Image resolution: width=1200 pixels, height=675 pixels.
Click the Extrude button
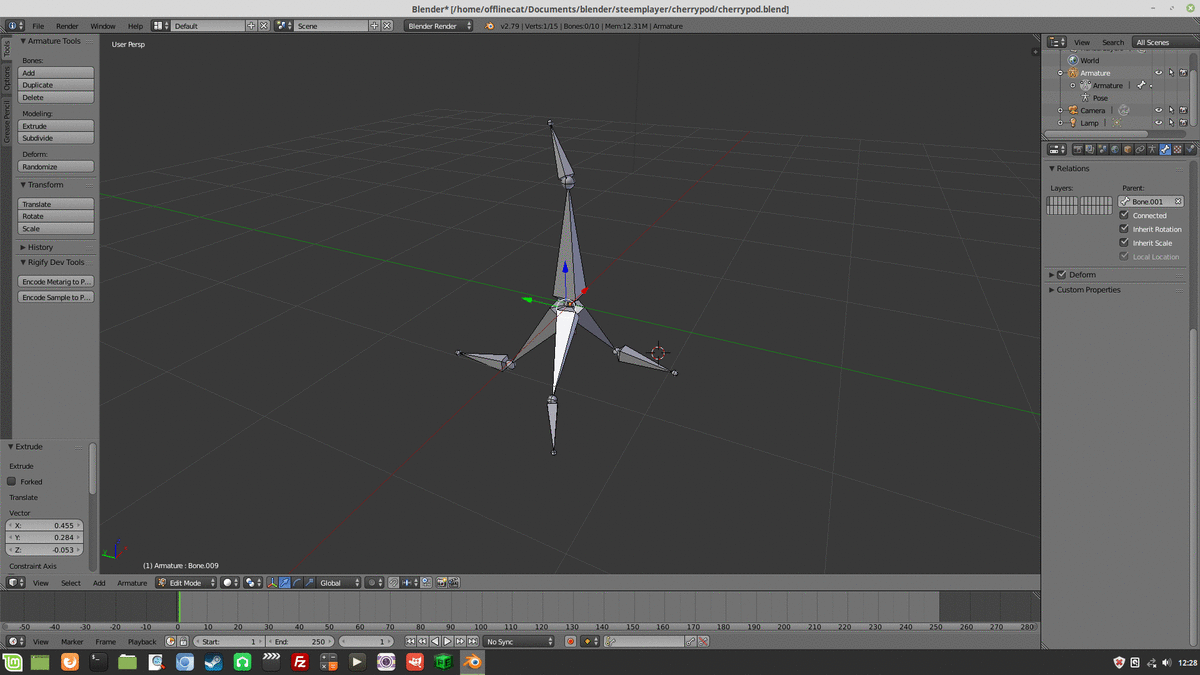click(x=57, y=126)
